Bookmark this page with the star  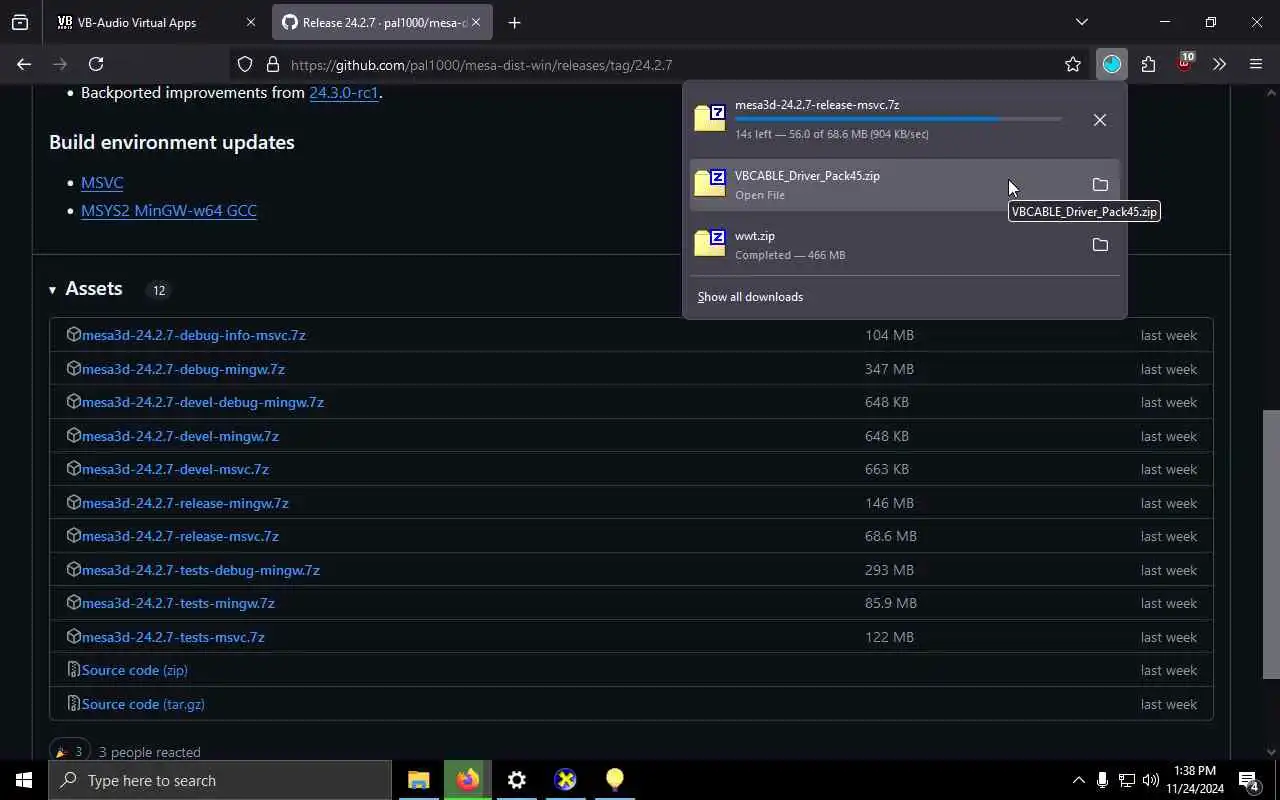point(1073,64)
